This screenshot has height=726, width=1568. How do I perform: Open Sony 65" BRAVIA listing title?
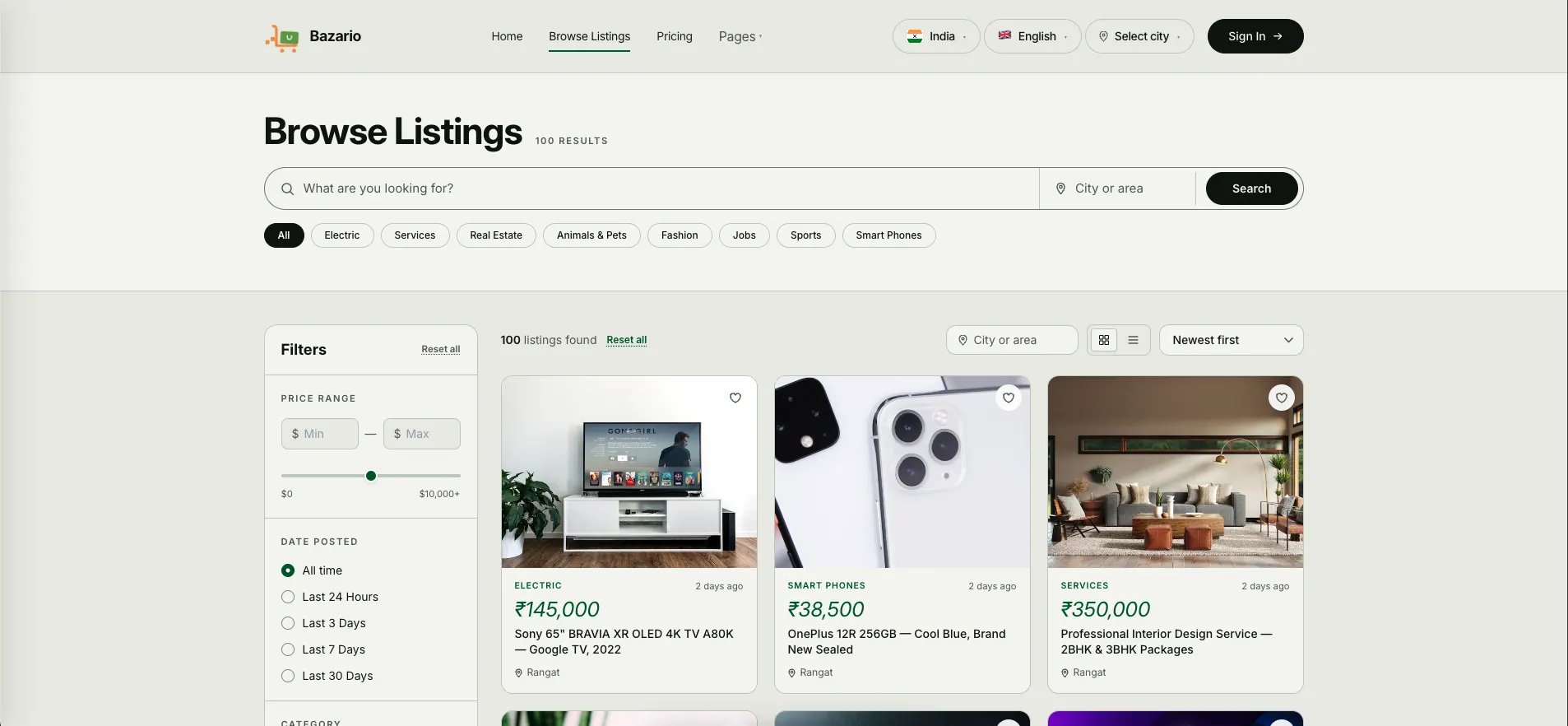pyautogui.click(x=624, y=642)
